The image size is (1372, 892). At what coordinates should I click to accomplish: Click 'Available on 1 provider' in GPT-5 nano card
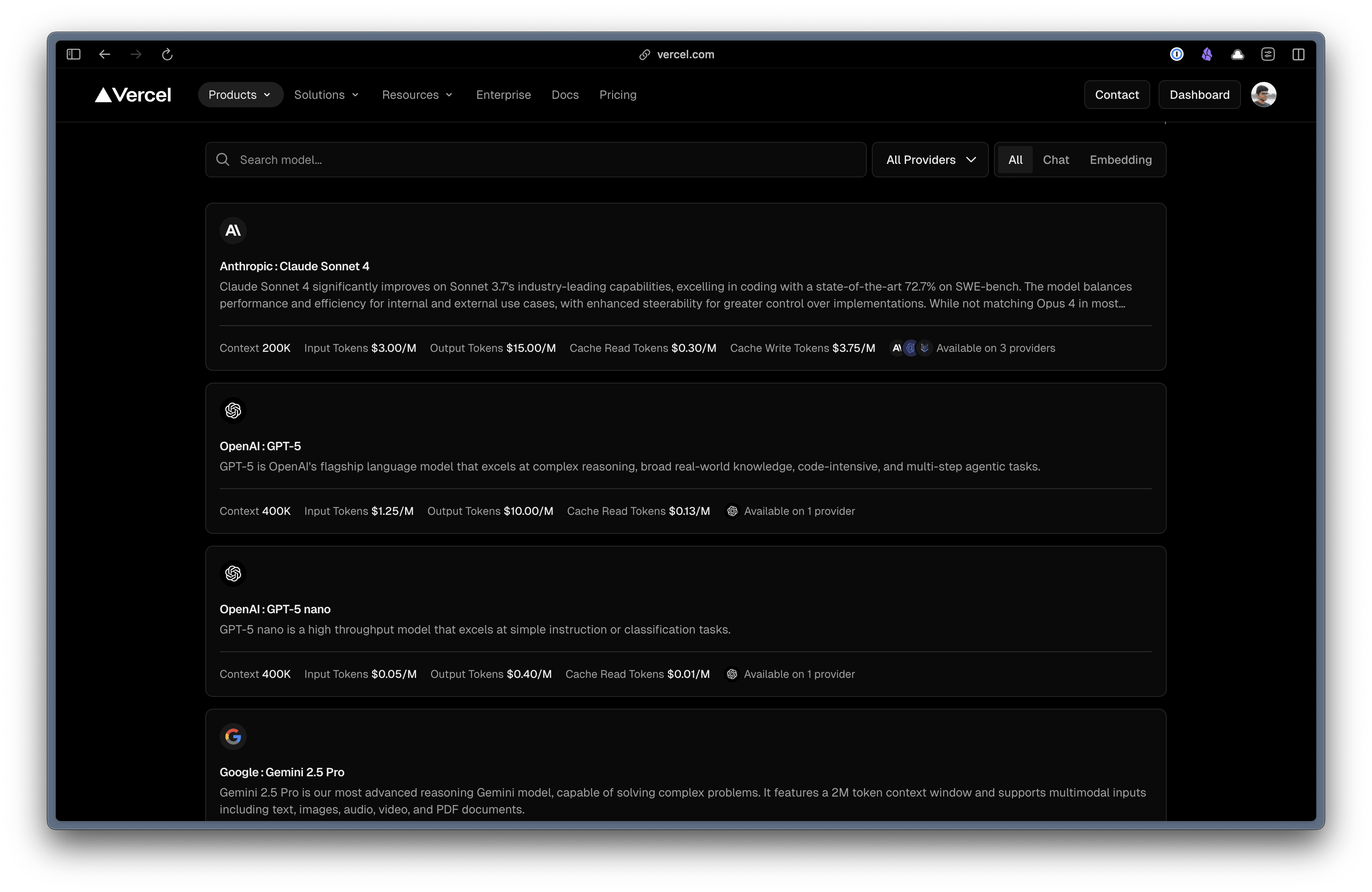click(799, 674)
